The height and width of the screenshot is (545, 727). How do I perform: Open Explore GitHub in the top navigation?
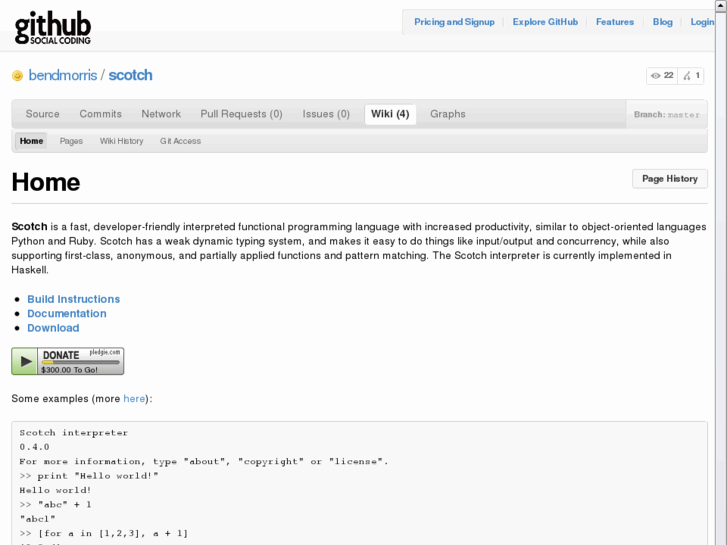(x=545, y=22)
